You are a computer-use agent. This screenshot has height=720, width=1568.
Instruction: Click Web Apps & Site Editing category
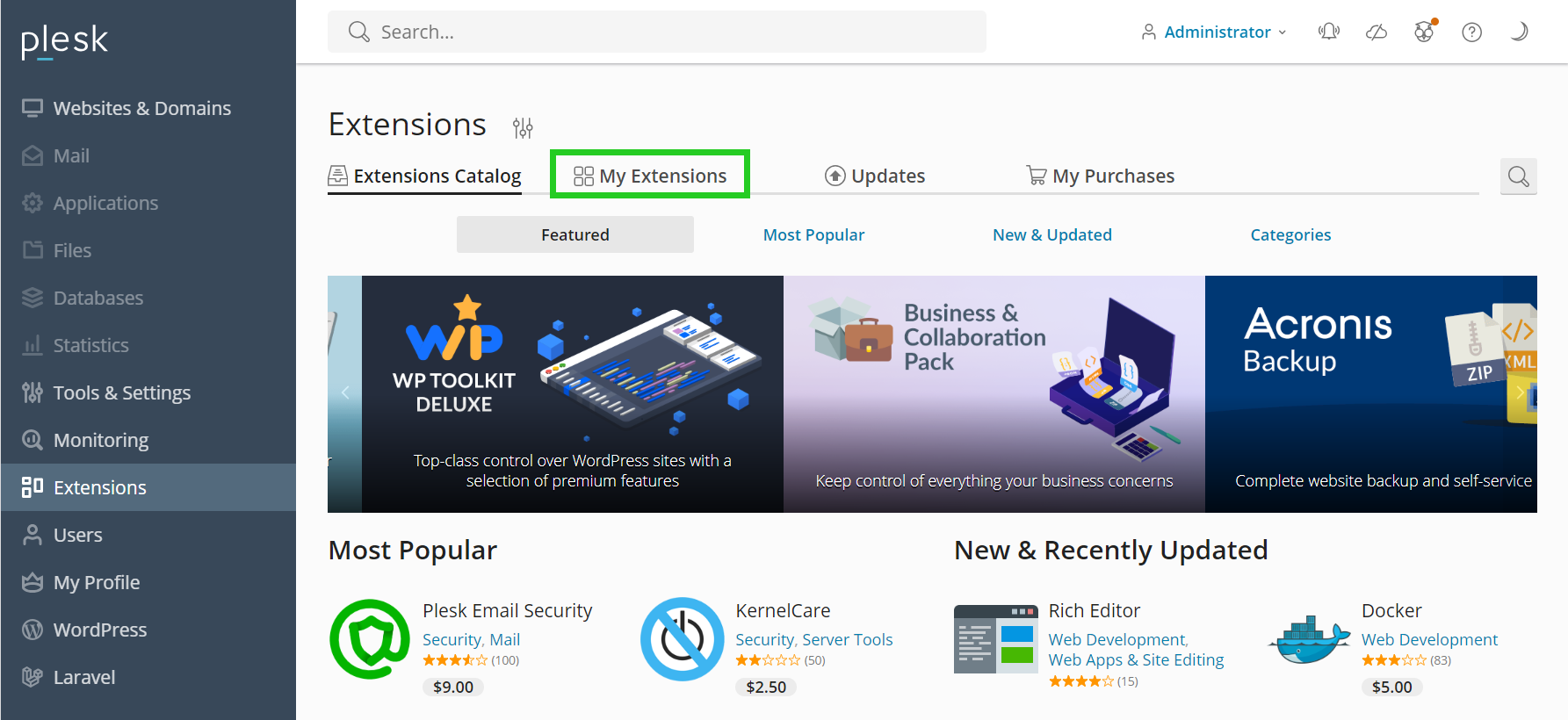[1136, 659]
